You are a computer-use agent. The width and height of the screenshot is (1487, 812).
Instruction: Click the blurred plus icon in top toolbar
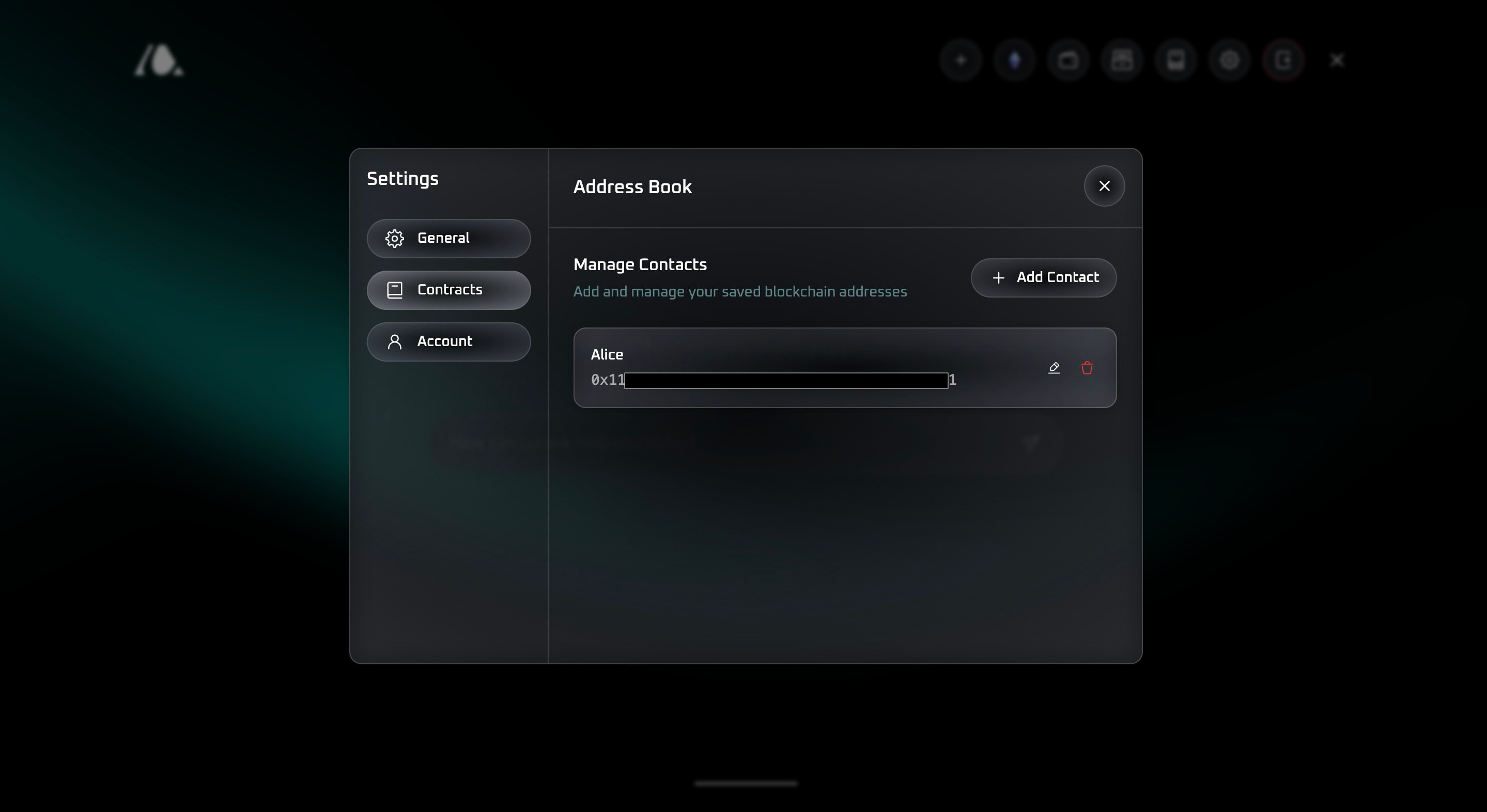coord(961,60)
